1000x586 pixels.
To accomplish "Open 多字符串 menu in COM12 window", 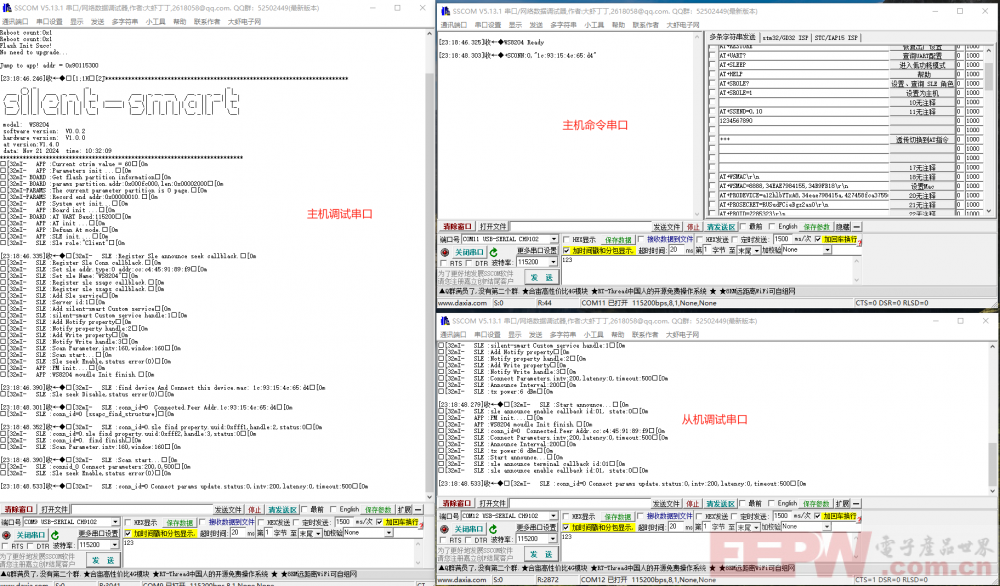I will [563, 334].
